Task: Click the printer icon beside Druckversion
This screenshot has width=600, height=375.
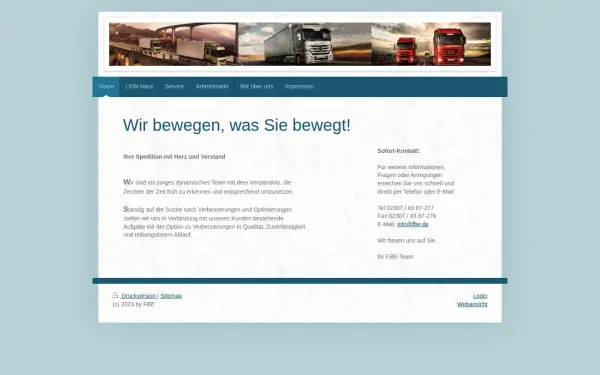Action: [116, 295]
